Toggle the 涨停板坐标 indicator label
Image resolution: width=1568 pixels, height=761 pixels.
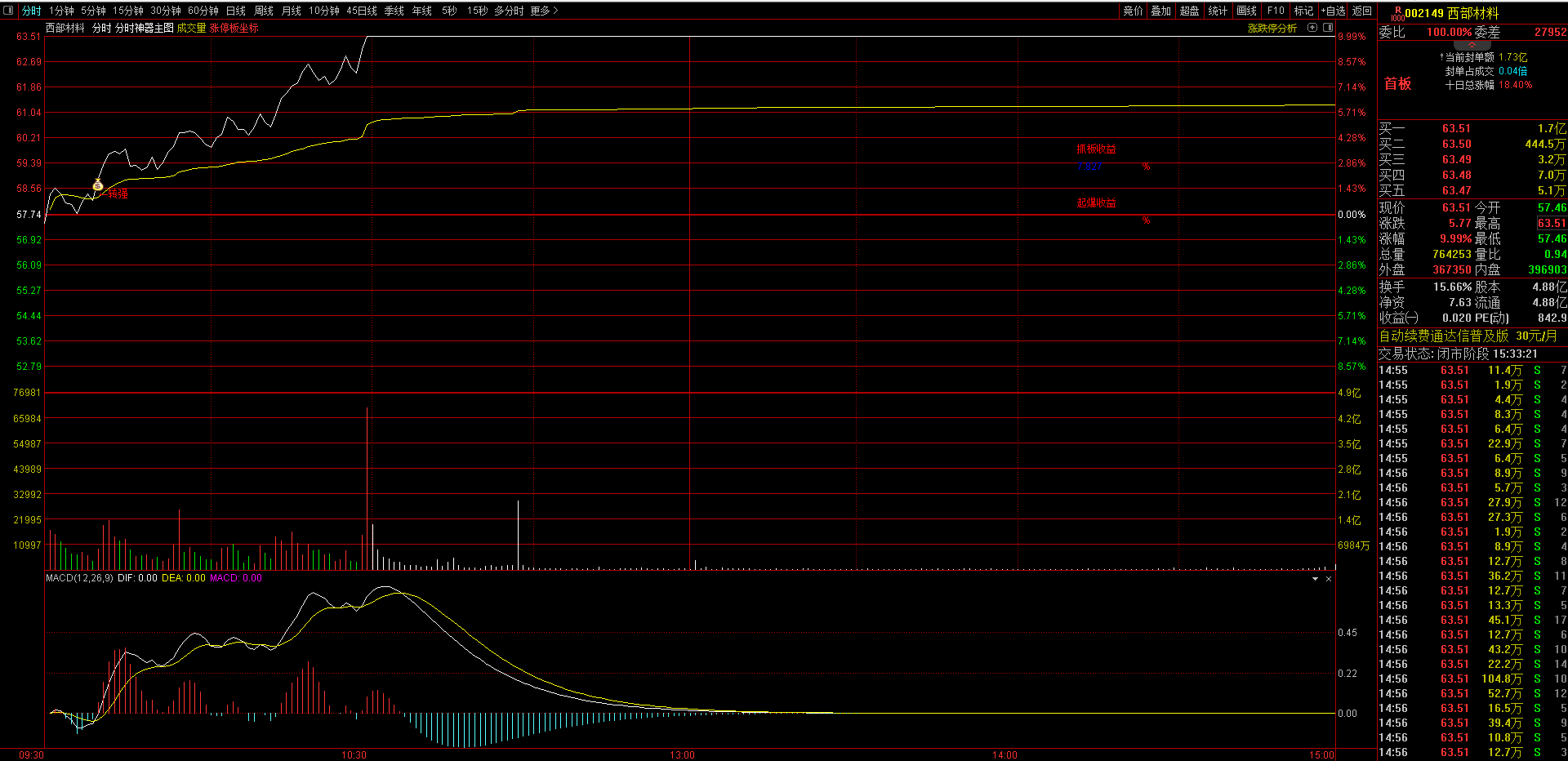234,28
